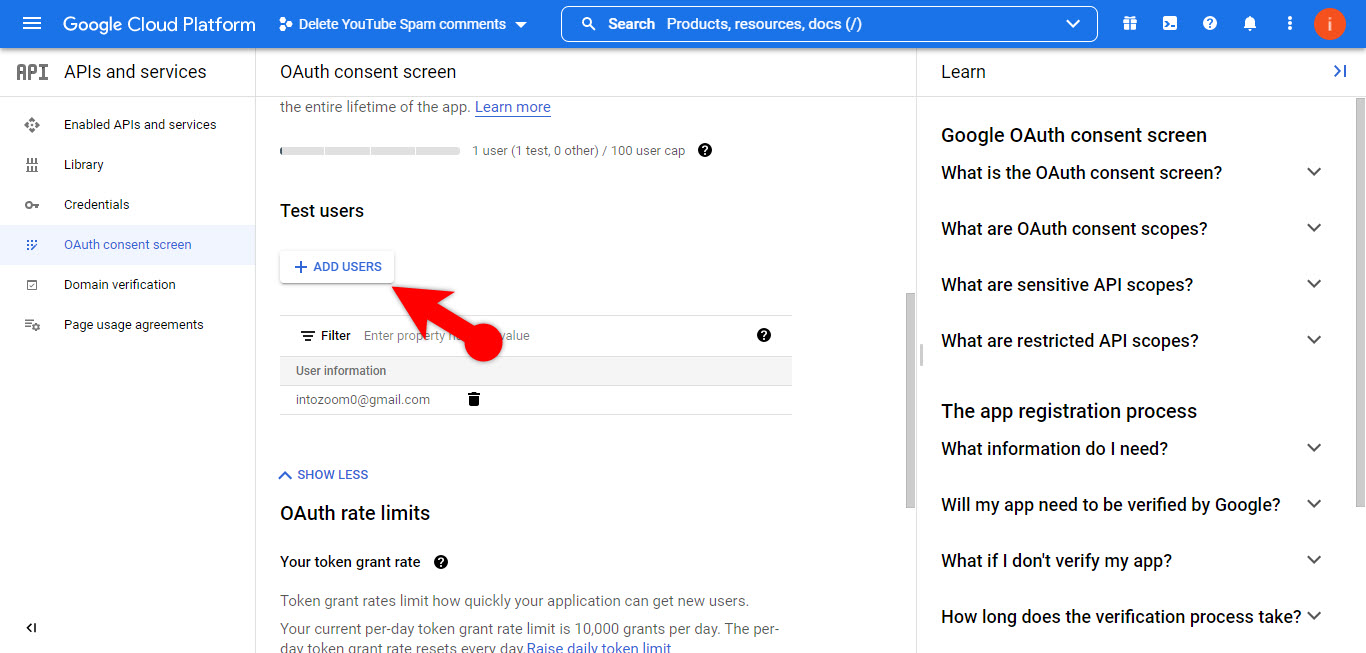
Task: Open help for token grant rate
Action: coord(441,562)
